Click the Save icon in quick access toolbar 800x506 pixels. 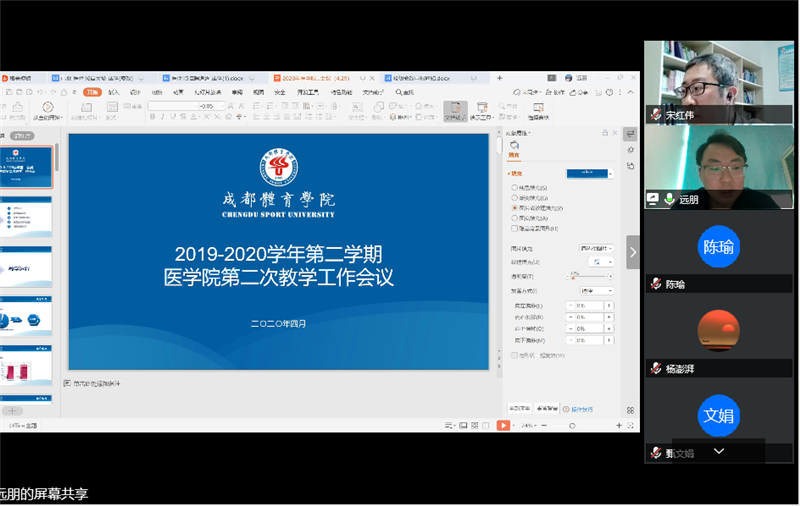coord(9,92)
